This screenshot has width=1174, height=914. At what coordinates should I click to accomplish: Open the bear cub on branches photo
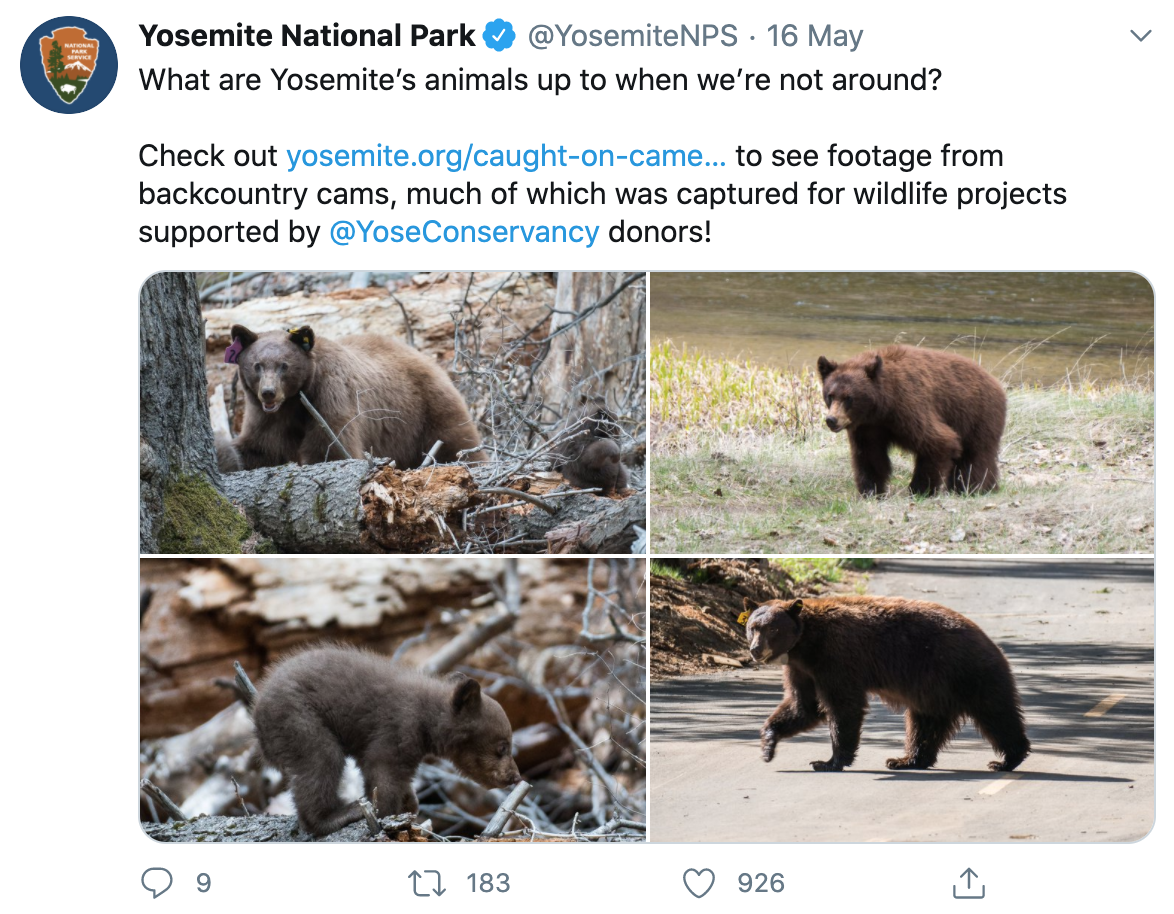pyautogui.click(x=393, y=700)
